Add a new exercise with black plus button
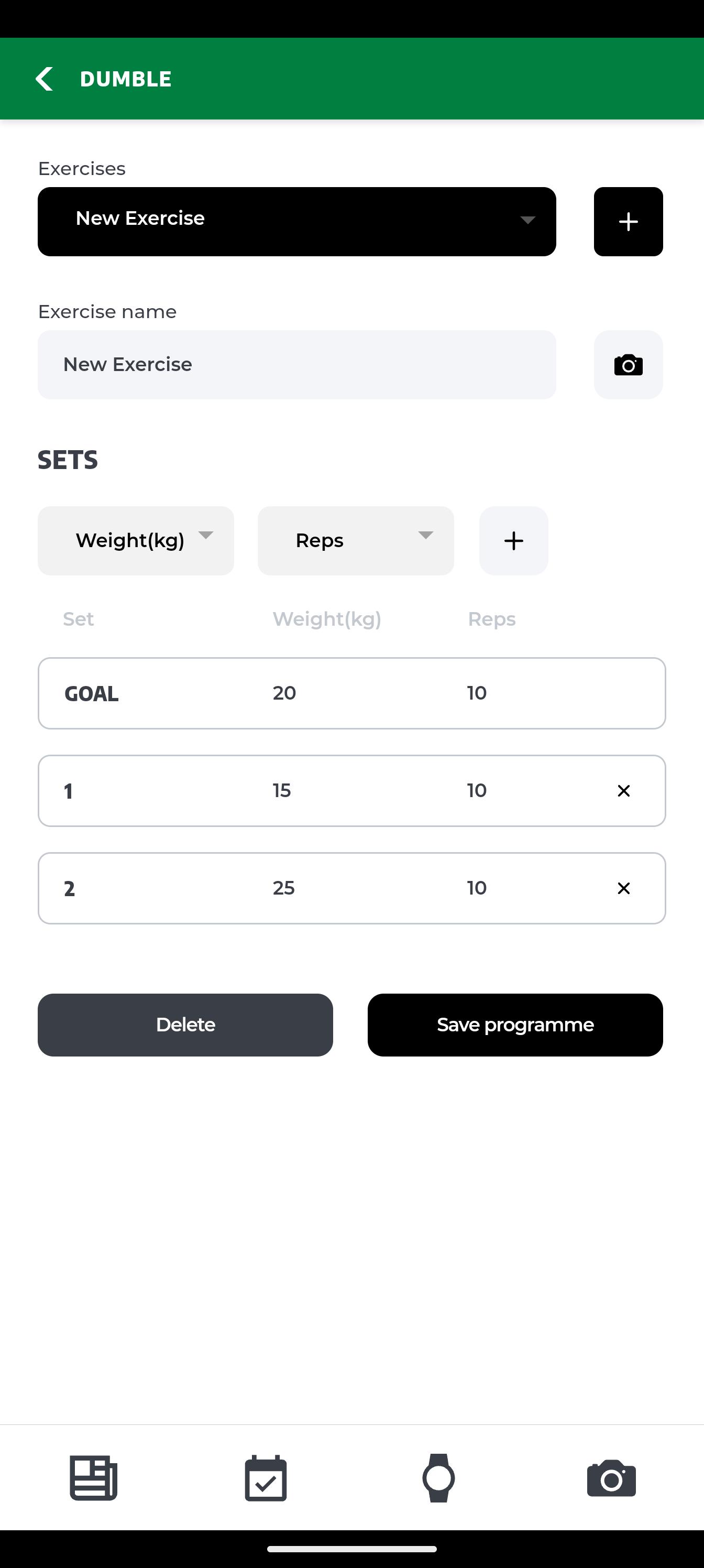 click(x=628, y=222)
